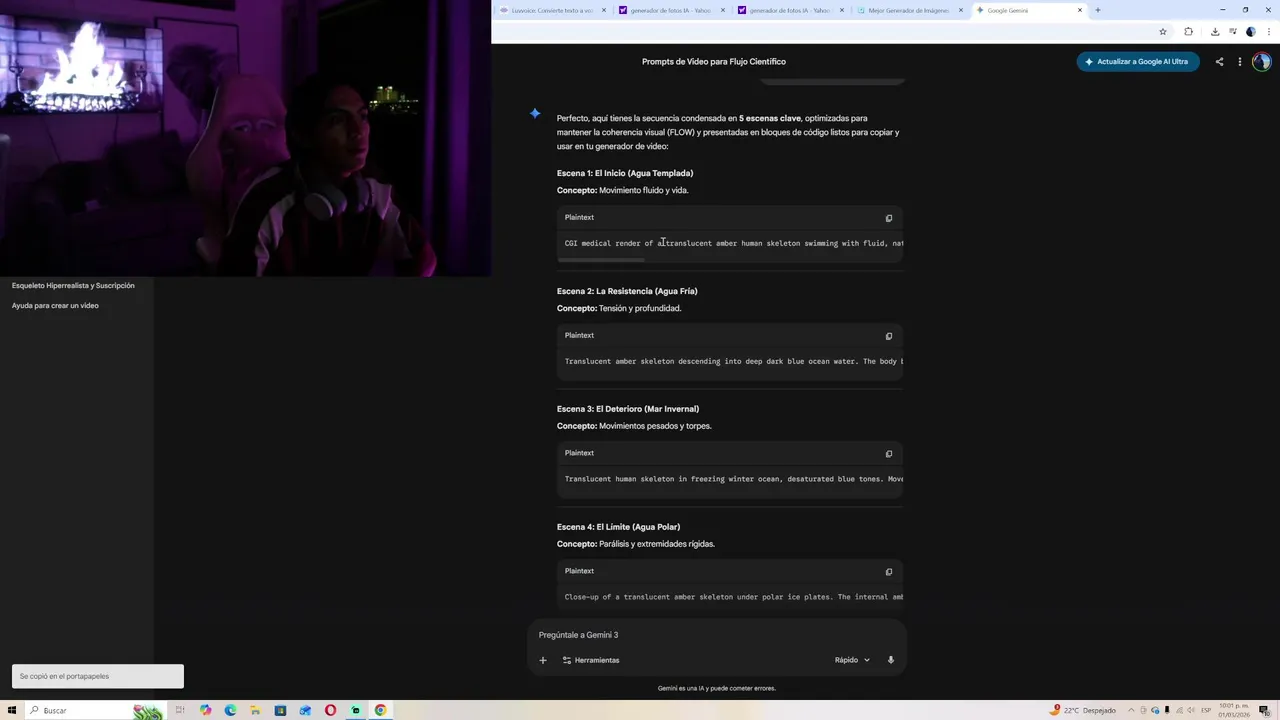
Task: Open File Explorer from the taskbar
Action: pos(255,710)
